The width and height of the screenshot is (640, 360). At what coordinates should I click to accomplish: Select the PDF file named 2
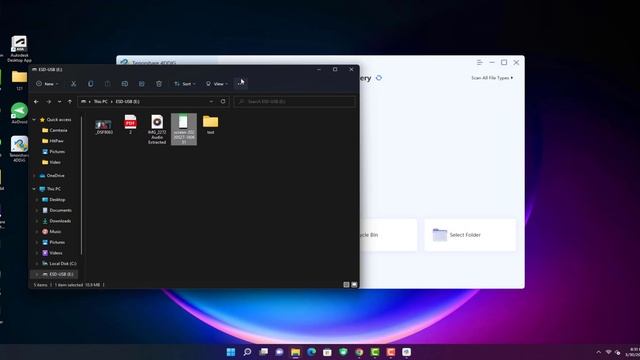click(x=130, y=124)
